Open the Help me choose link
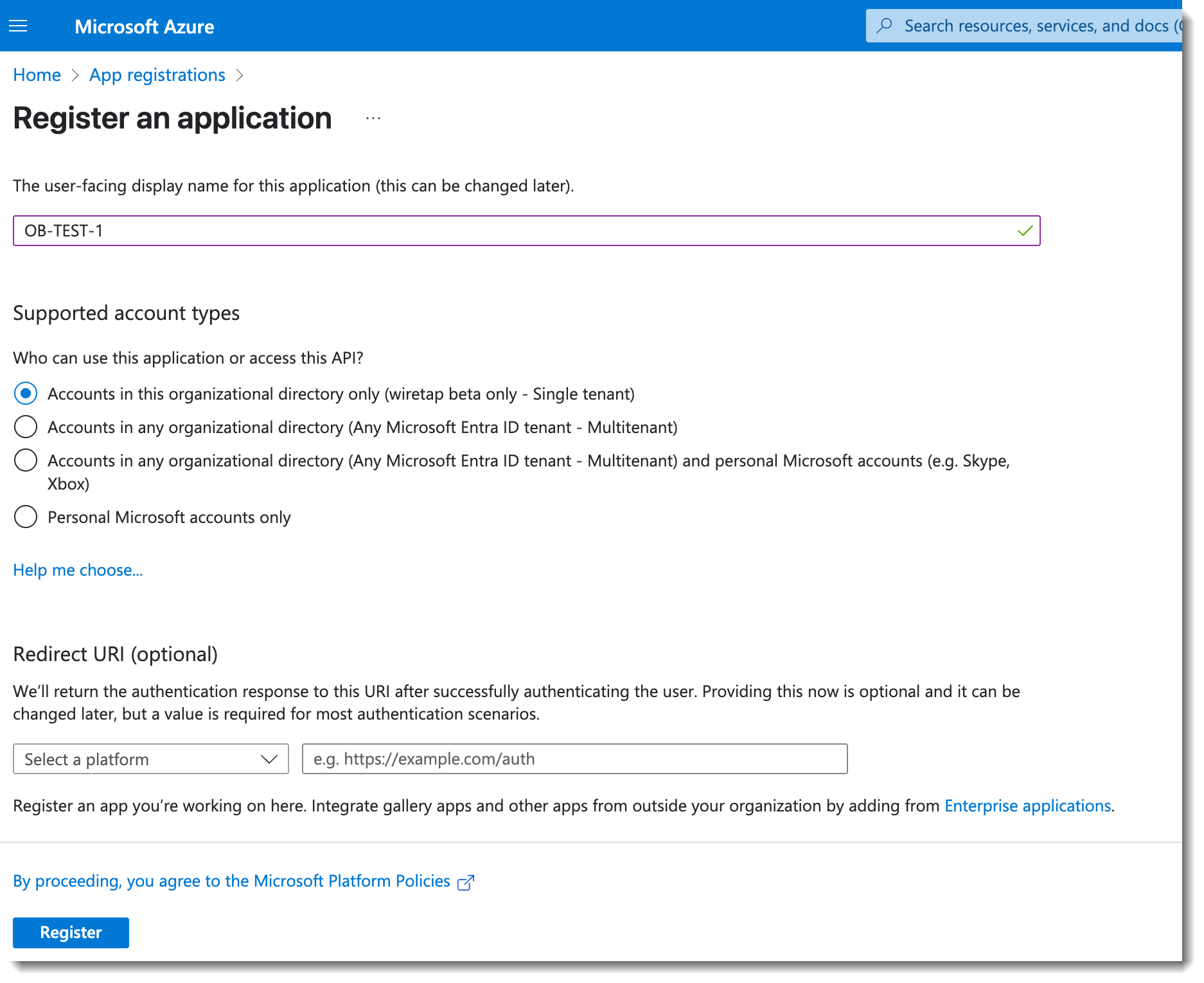 pos(78,570)
